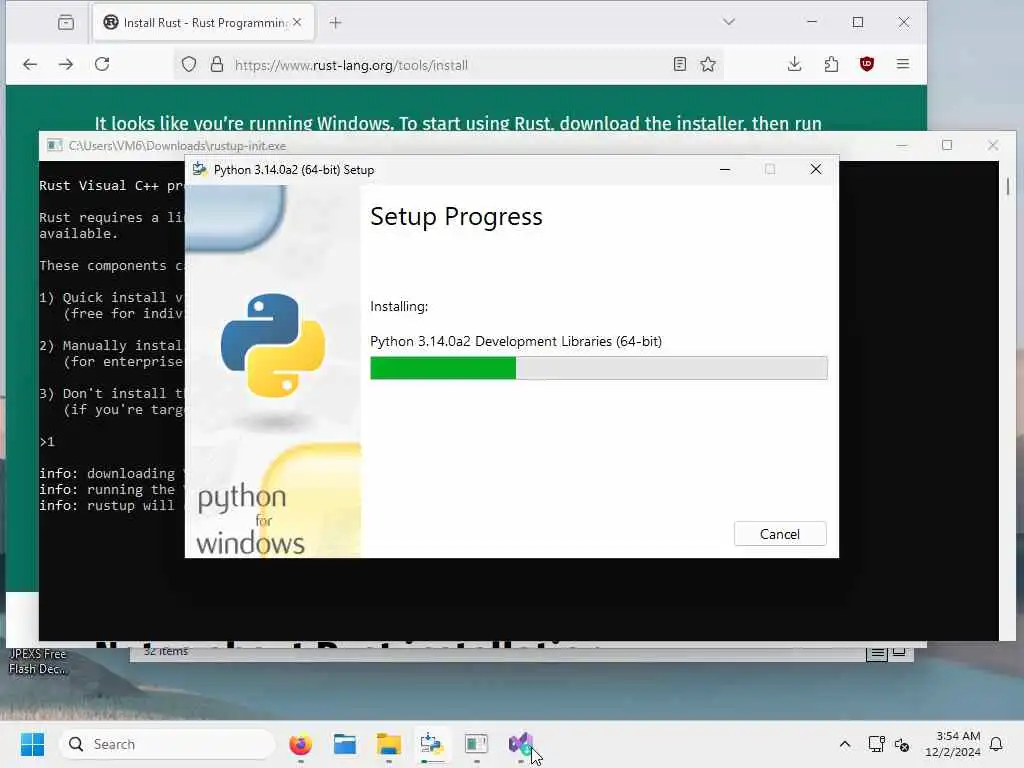The height and width of the screenshot is (768, 1024).
Task: Open the clock and date panel
Action: (953, 744)
